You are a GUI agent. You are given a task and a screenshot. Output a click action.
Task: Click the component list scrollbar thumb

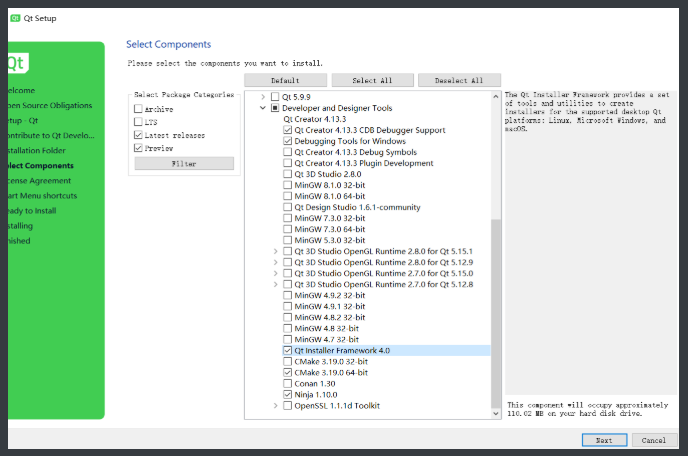pyautogui.click(x=496, y=313)
